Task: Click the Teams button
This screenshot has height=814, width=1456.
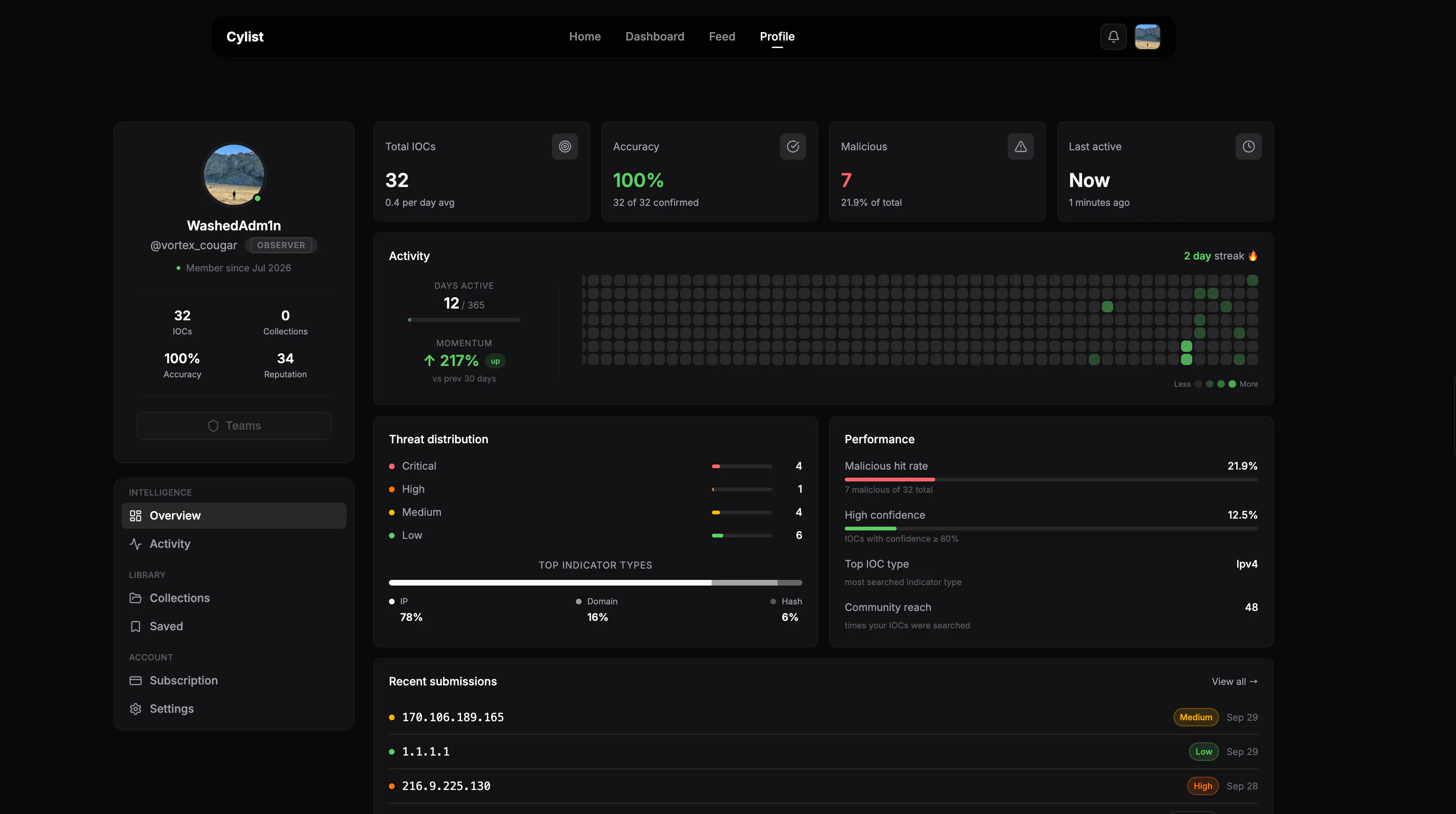Action: point(234,426)
